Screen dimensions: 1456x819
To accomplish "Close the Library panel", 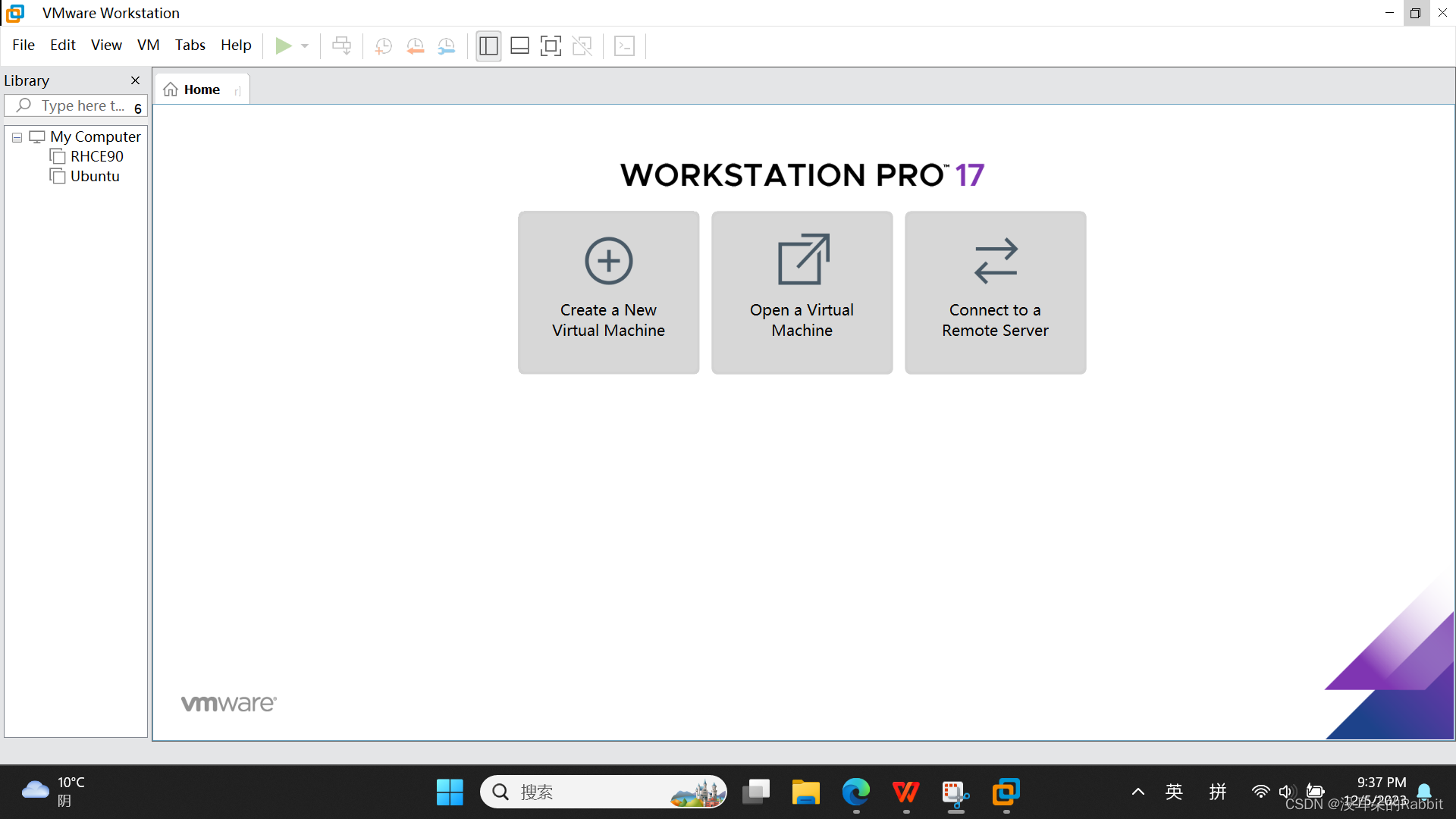I will (135, 80).
